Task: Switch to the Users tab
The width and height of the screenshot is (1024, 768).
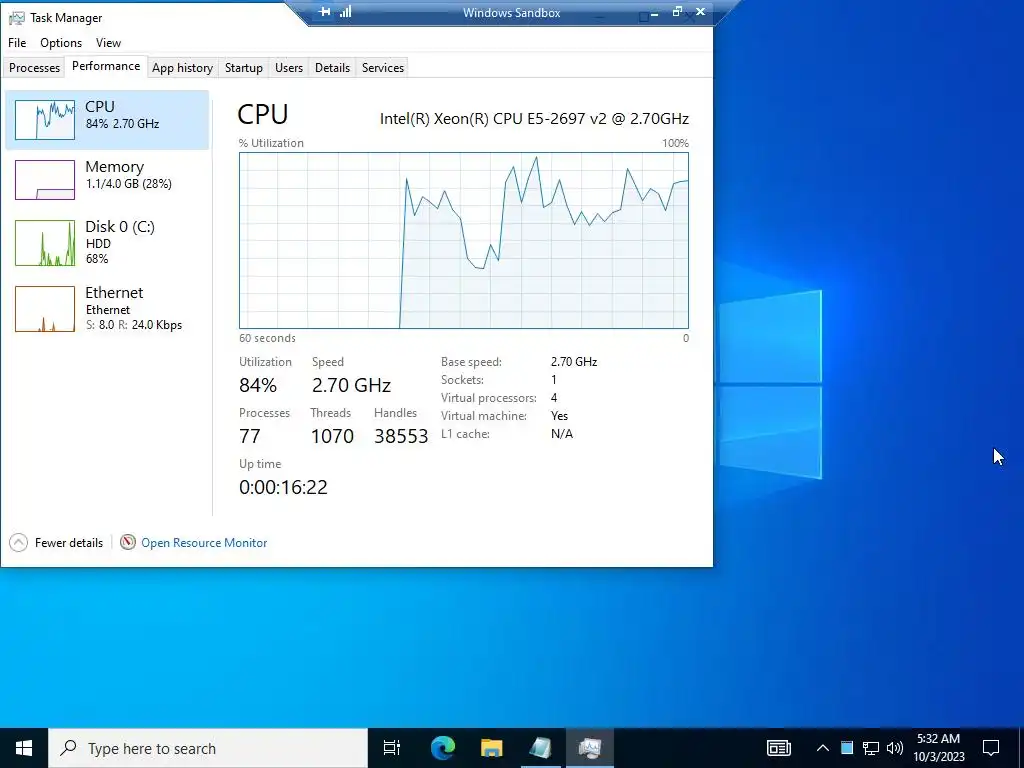Action: (x=289, y=68)
